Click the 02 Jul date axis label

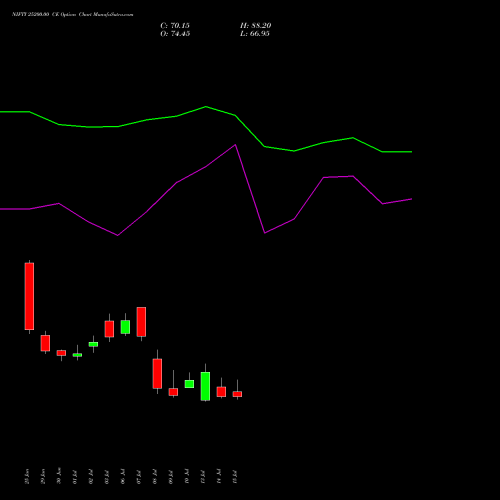(x=91, y=477)
